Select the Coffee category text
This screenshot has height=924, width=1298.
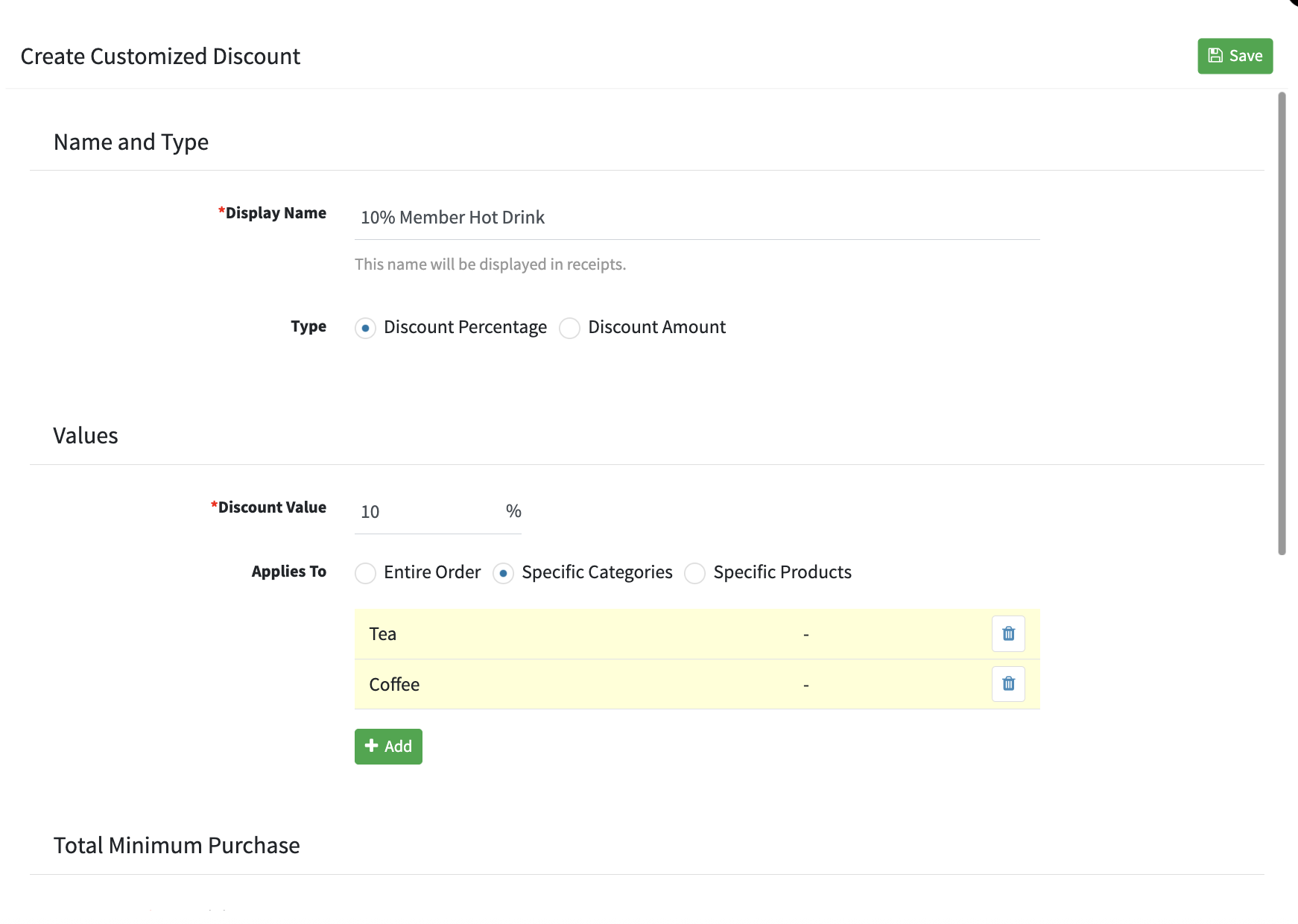394,684
